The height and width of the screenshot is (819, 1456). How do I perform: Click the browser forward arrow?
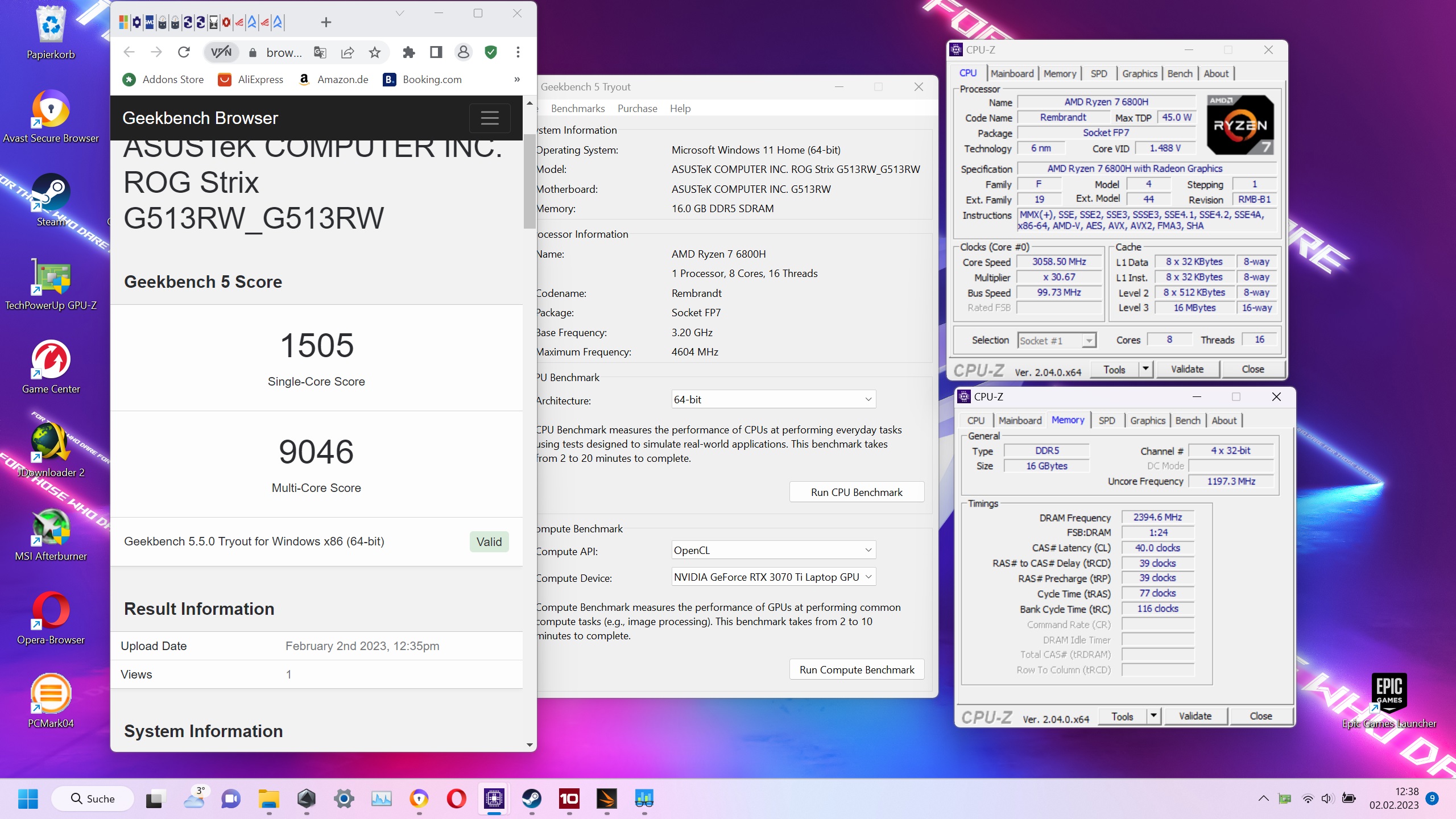(156, 52)
